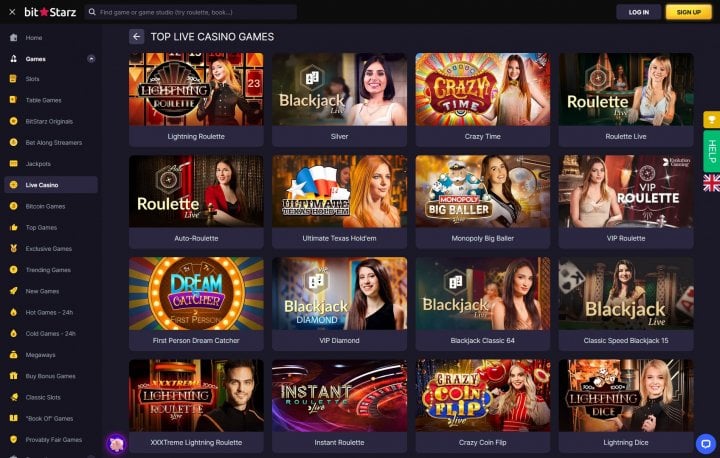Open the live chat bubble icon

pyautogui.click(x=706, y=444)
